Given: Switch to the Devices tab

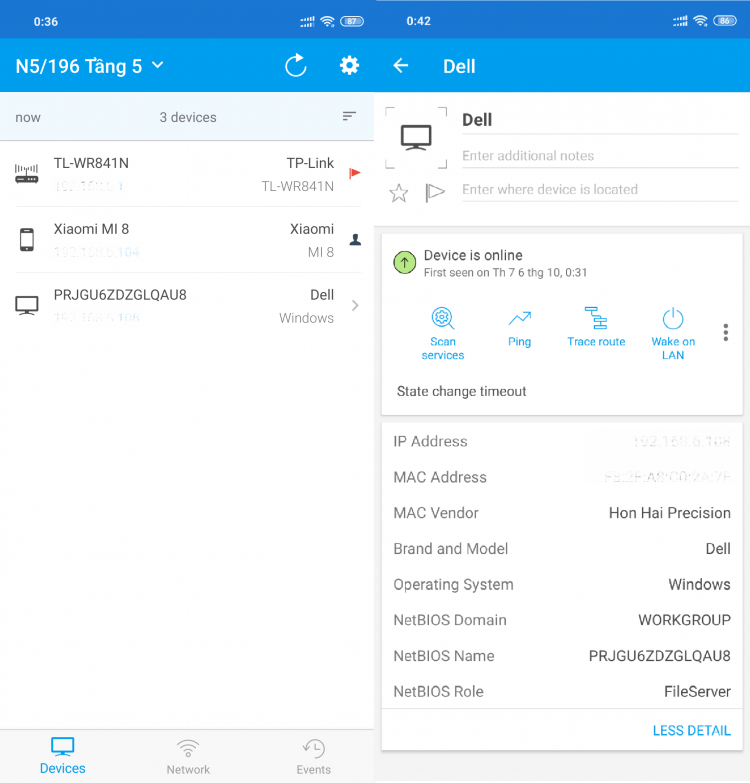Looking at the screenshot, I should [x=62, y=756].
